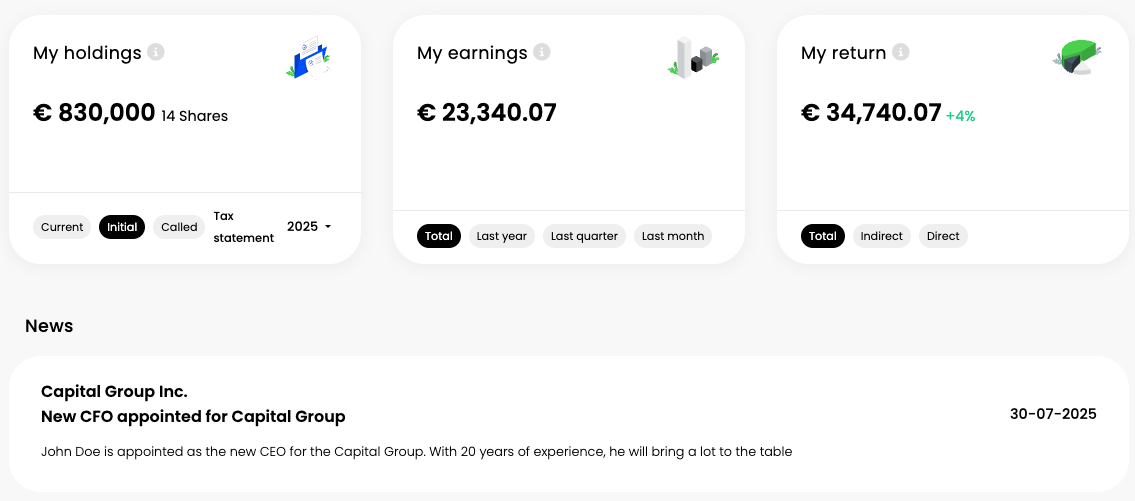Filter earnings by Last month
The width and height of the screenshot is (1135, 501).
click(673, 236)
